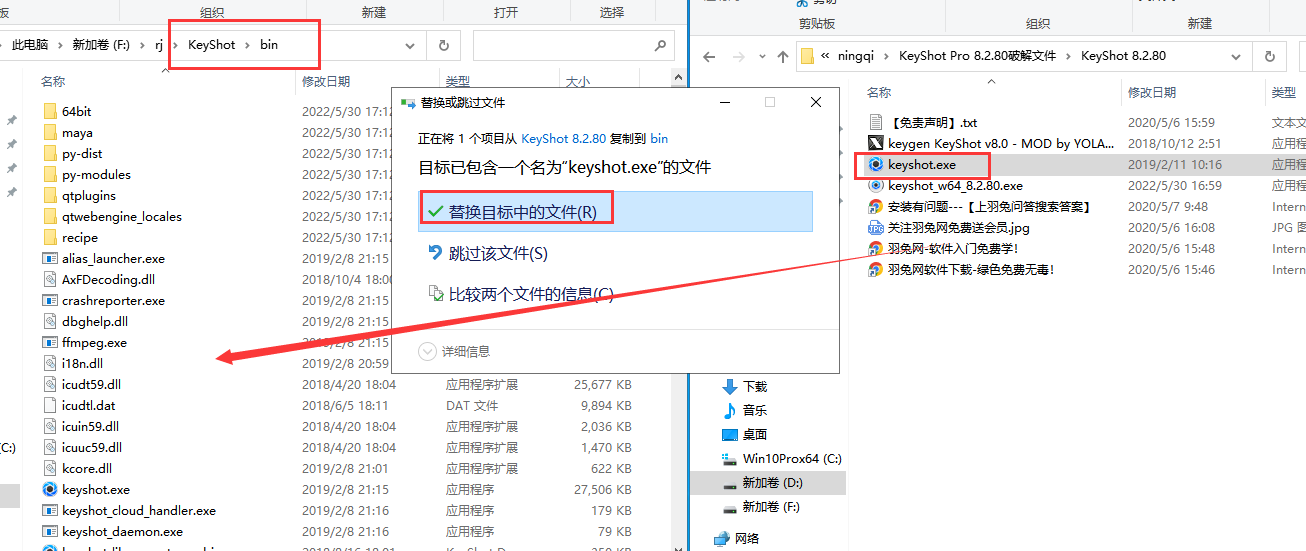Select 新加卷 (F:) drive in navigation pane
Image resolution: width=1306 pixels, height=551 pixels.
[771, 506]
